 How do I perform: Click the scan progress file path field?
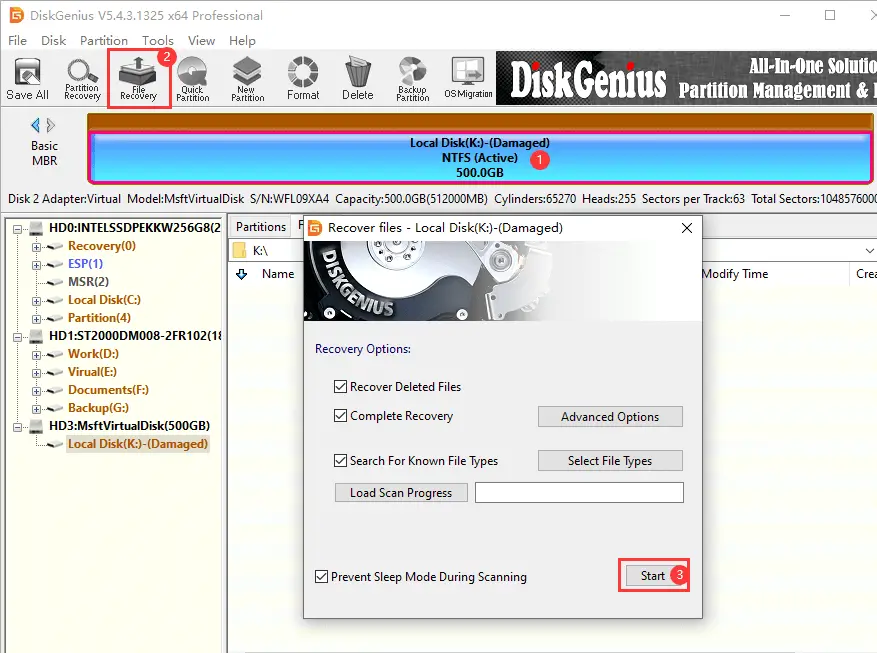coord(579,493)
